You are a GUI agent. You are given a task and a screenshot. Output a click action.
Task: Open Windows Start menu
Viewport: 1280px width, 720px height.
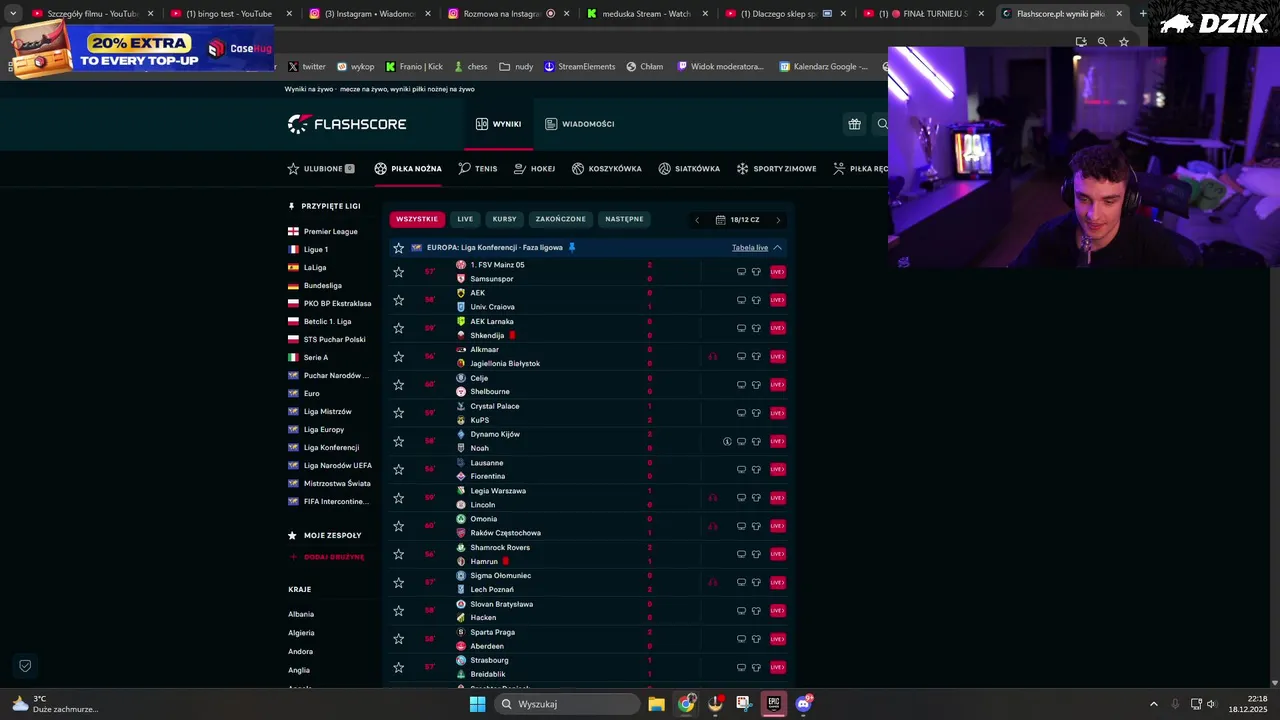coord(477,704)
